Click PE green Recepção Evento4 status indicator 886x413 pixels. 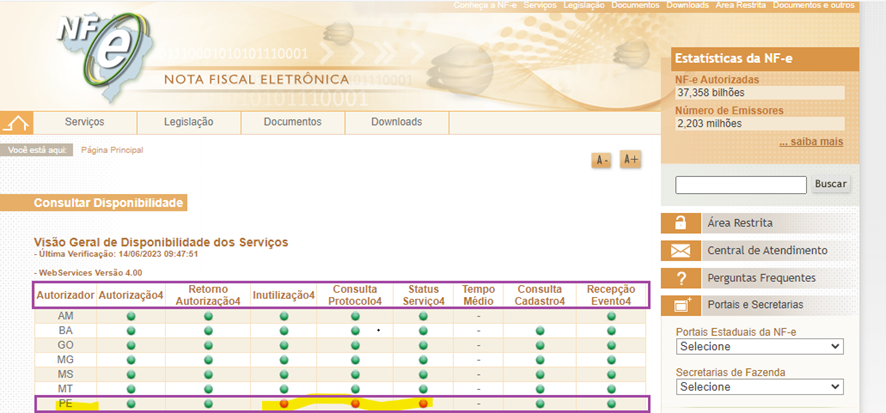coord(611,404)
